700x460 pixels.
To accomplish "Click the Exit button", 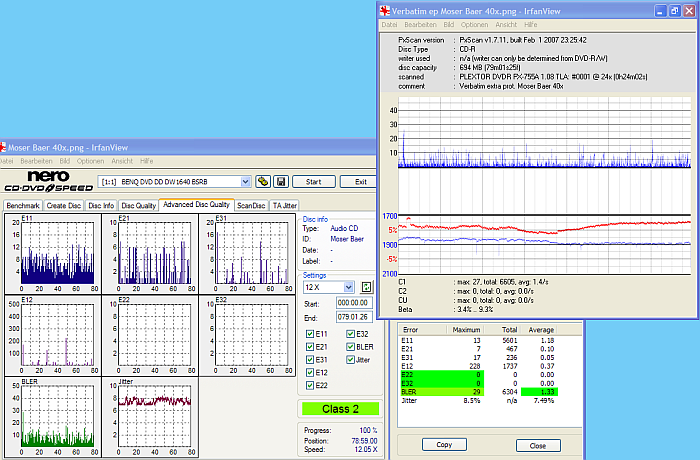I will pyautogui.click(x=359, y=182).
